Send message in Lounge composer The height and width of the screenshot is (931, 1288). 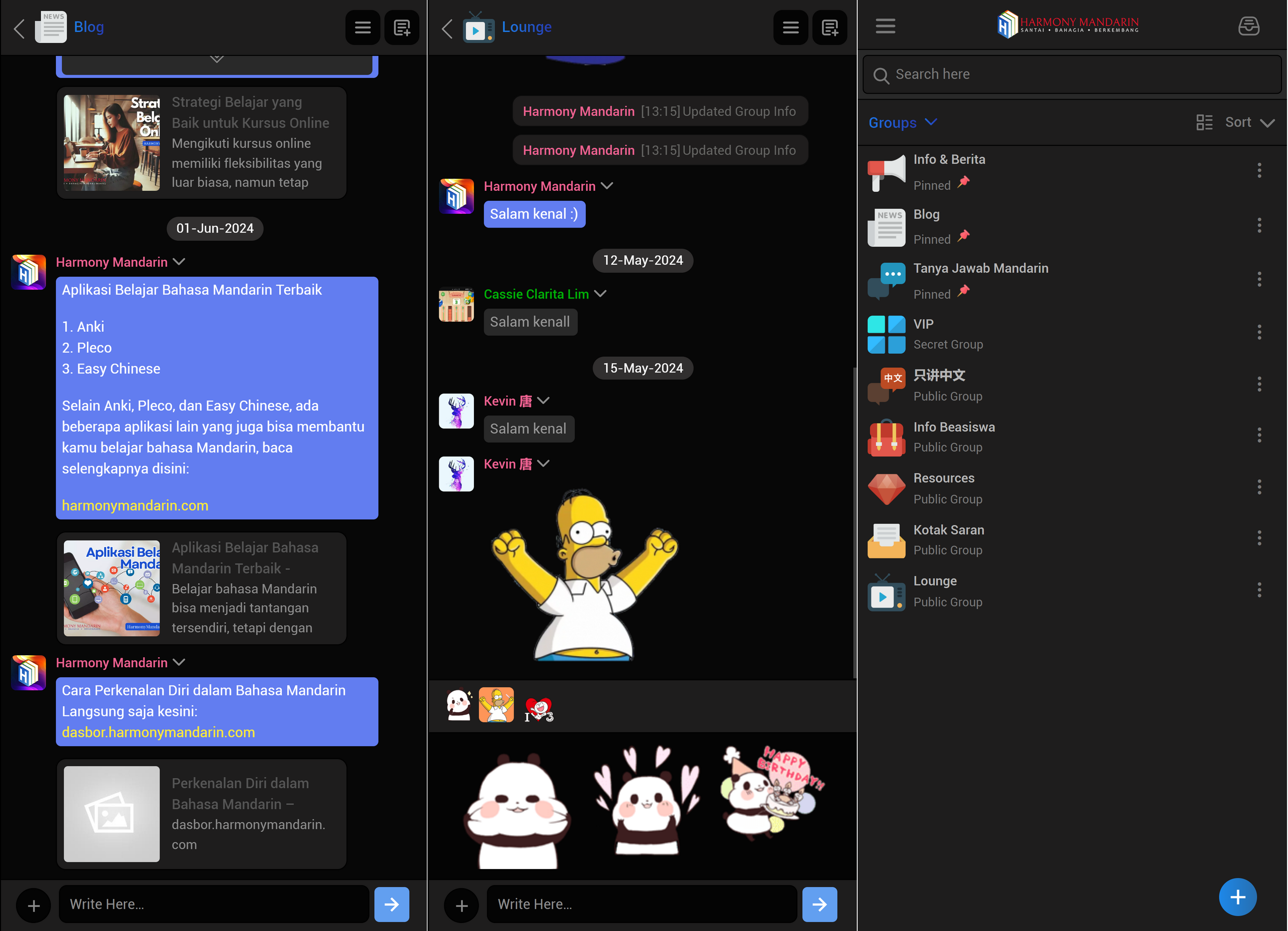tap(820, 904)
